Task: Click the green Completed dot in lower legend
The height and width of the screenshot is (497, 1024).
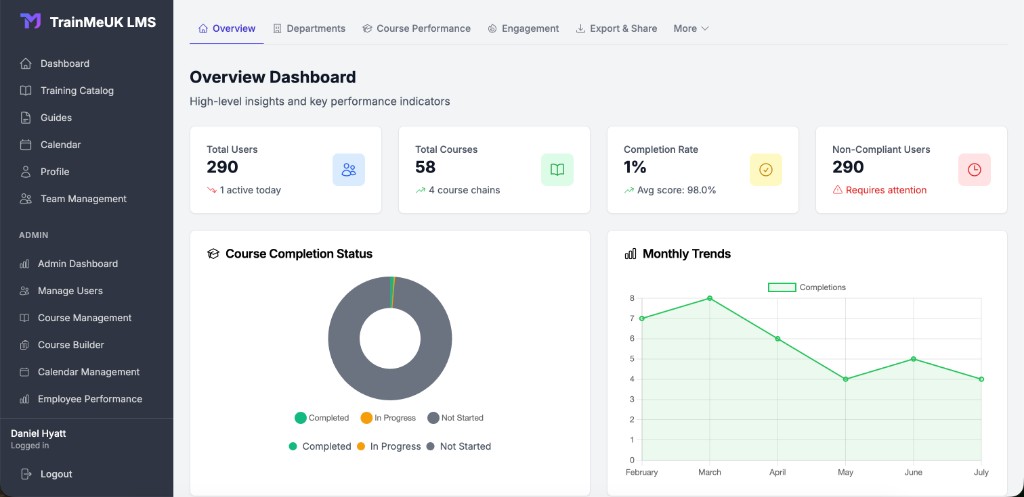Action: 293,447
